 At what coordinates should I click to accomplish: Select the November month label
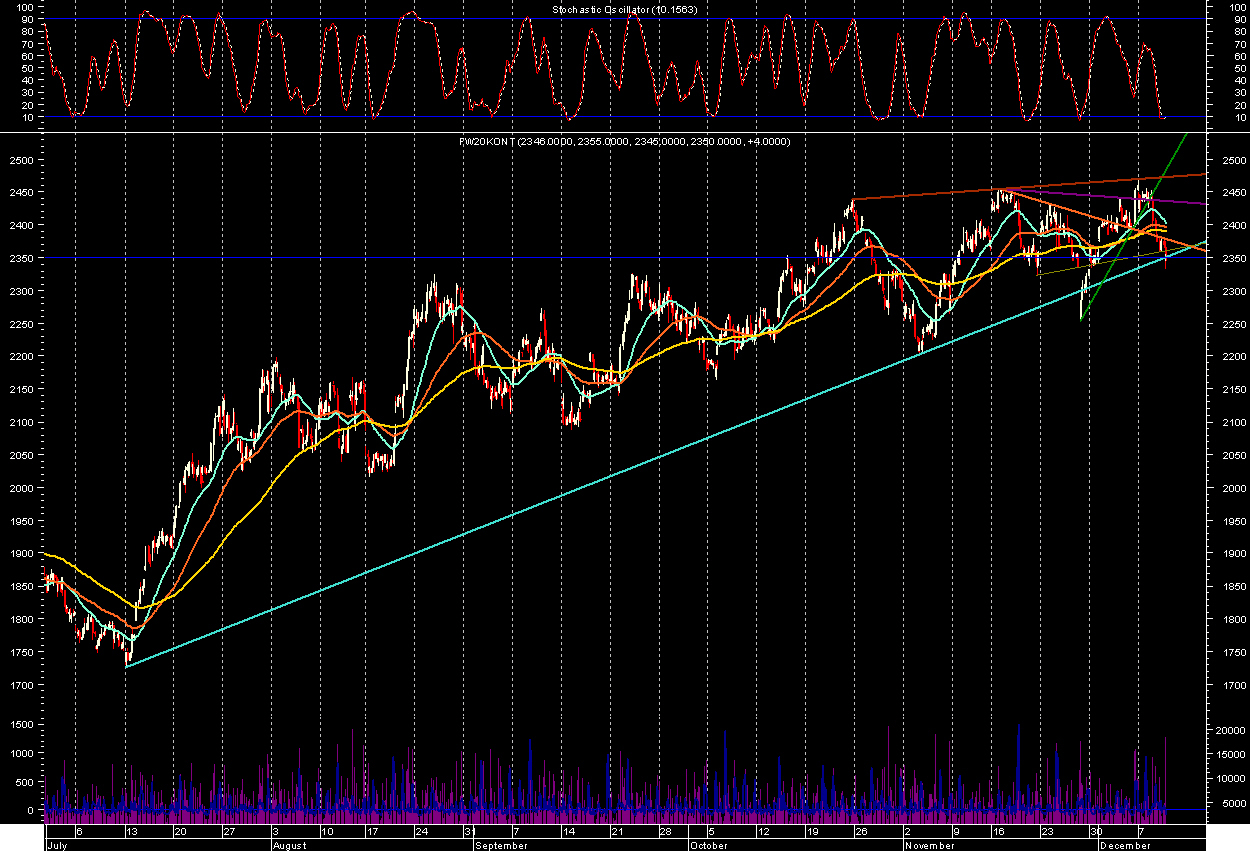point(930,845)
